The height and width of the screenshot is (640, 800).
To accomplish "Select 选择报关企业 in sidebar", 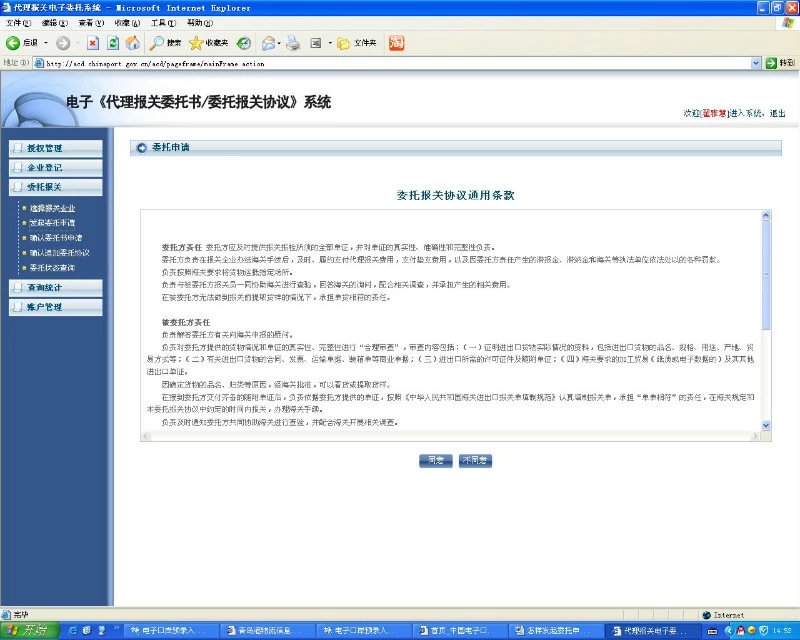I will pos(52,208).
